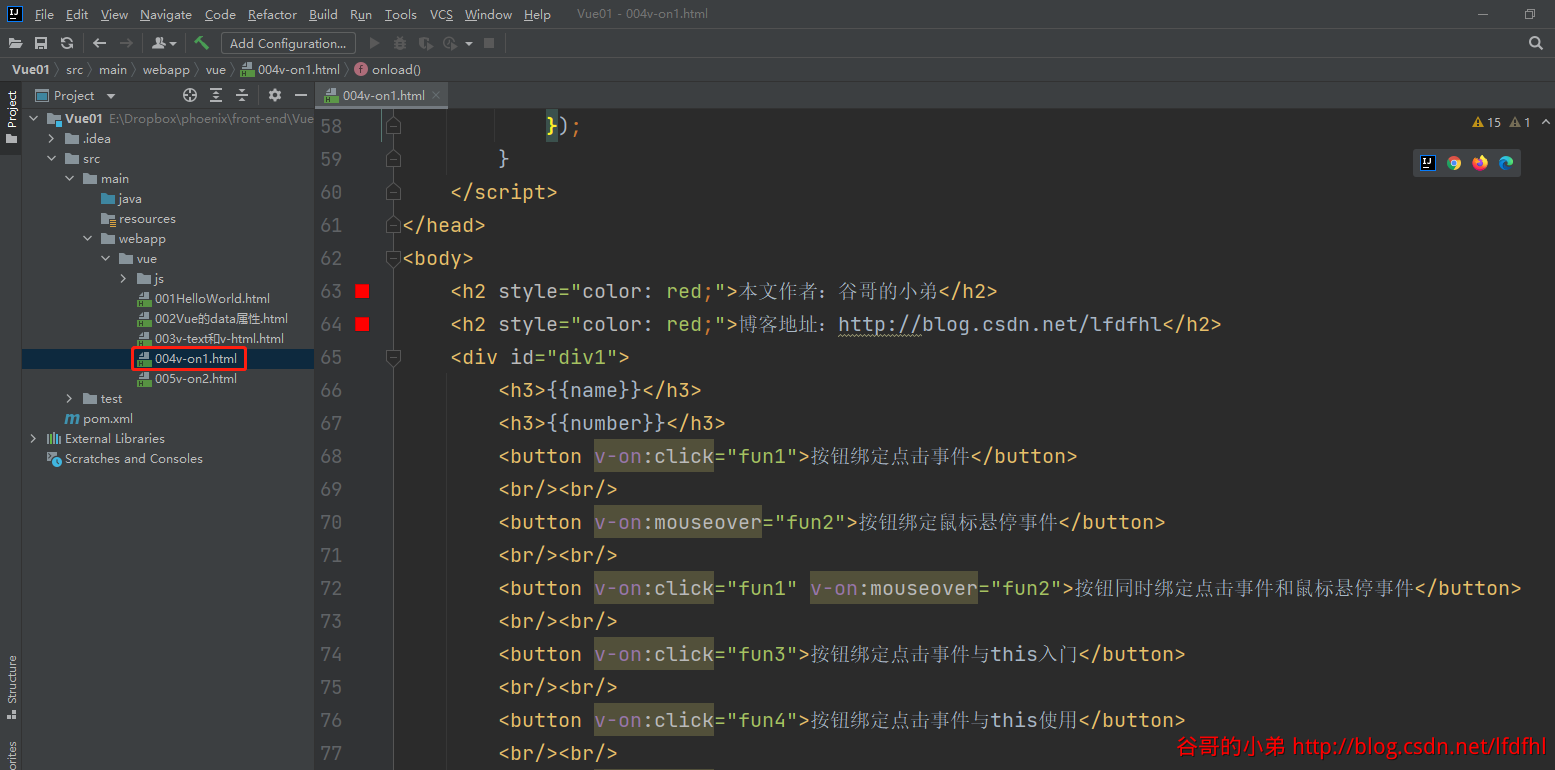
Task: Open in Chrome browser icon
Action: (x=1454, y=163)
